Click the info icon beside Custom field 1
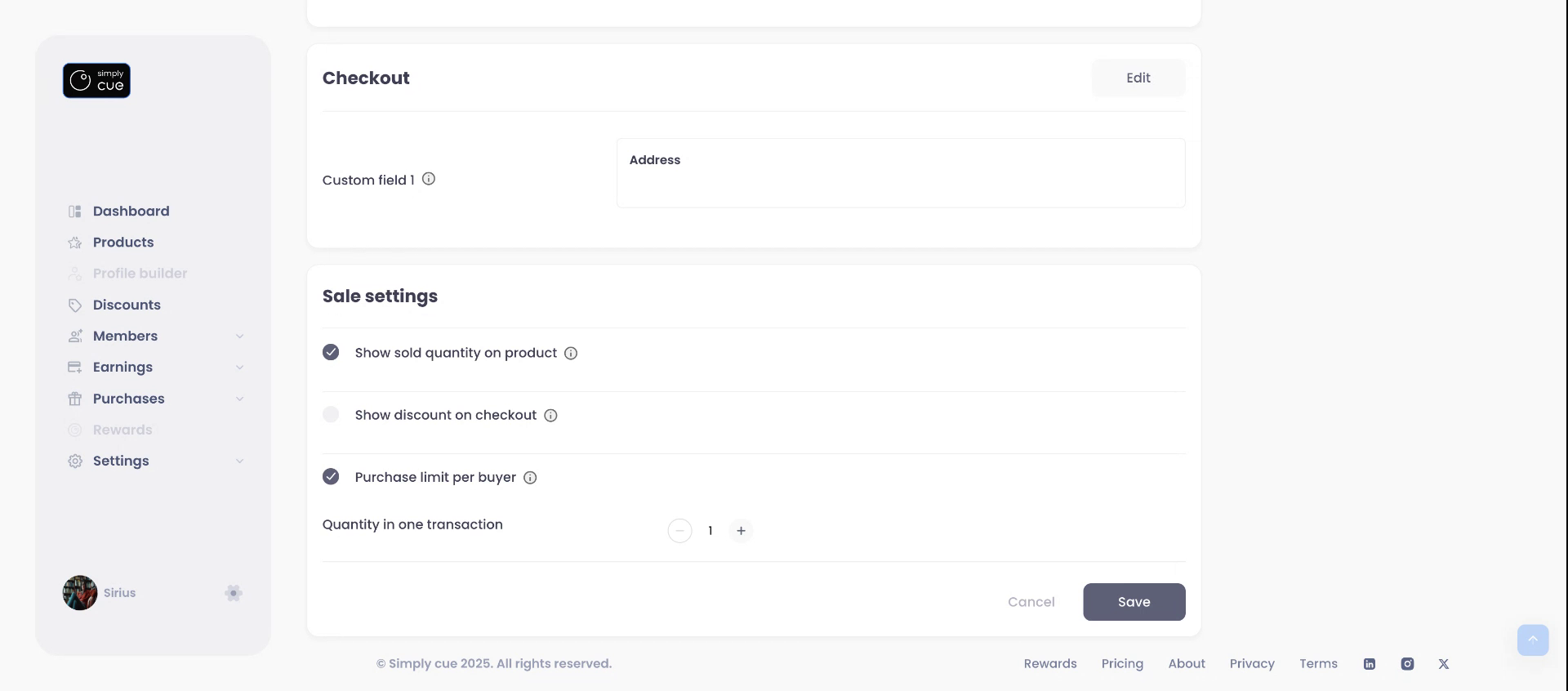 [429, 179]
